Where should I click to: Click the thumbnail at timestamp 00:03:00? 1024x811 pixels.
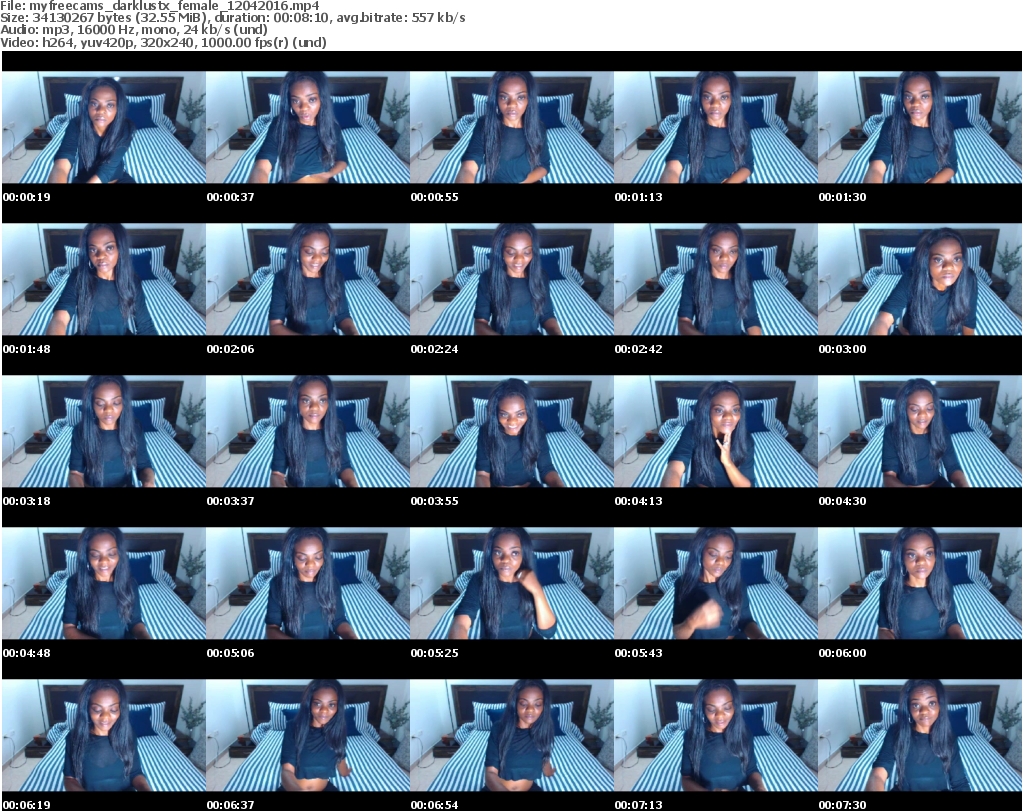coord(920,279)
